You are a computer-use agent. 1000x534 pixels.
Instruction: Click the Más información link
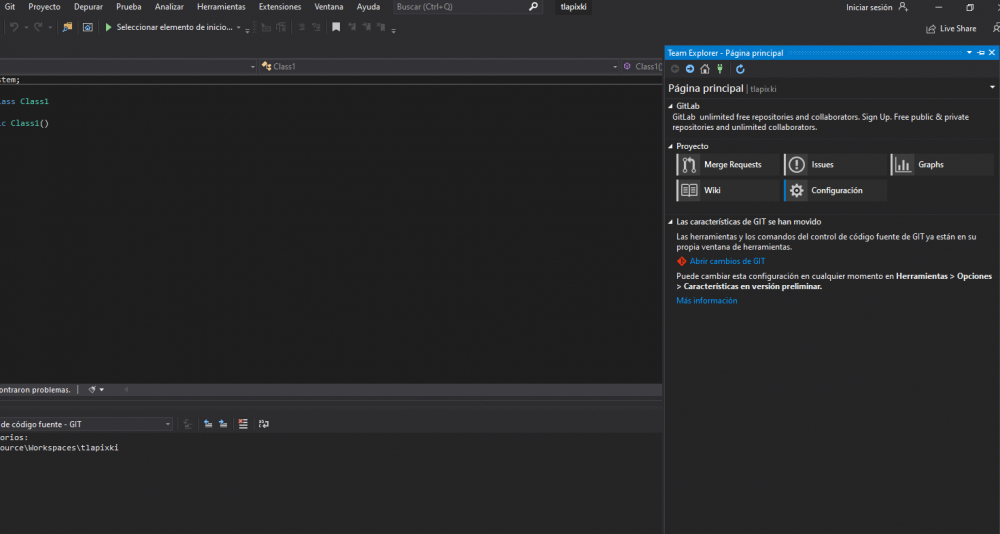[707, 300]
